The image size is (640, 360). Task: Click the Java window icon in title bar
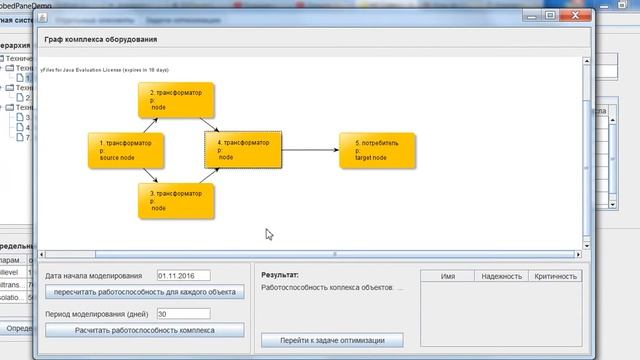coord(42,18)
